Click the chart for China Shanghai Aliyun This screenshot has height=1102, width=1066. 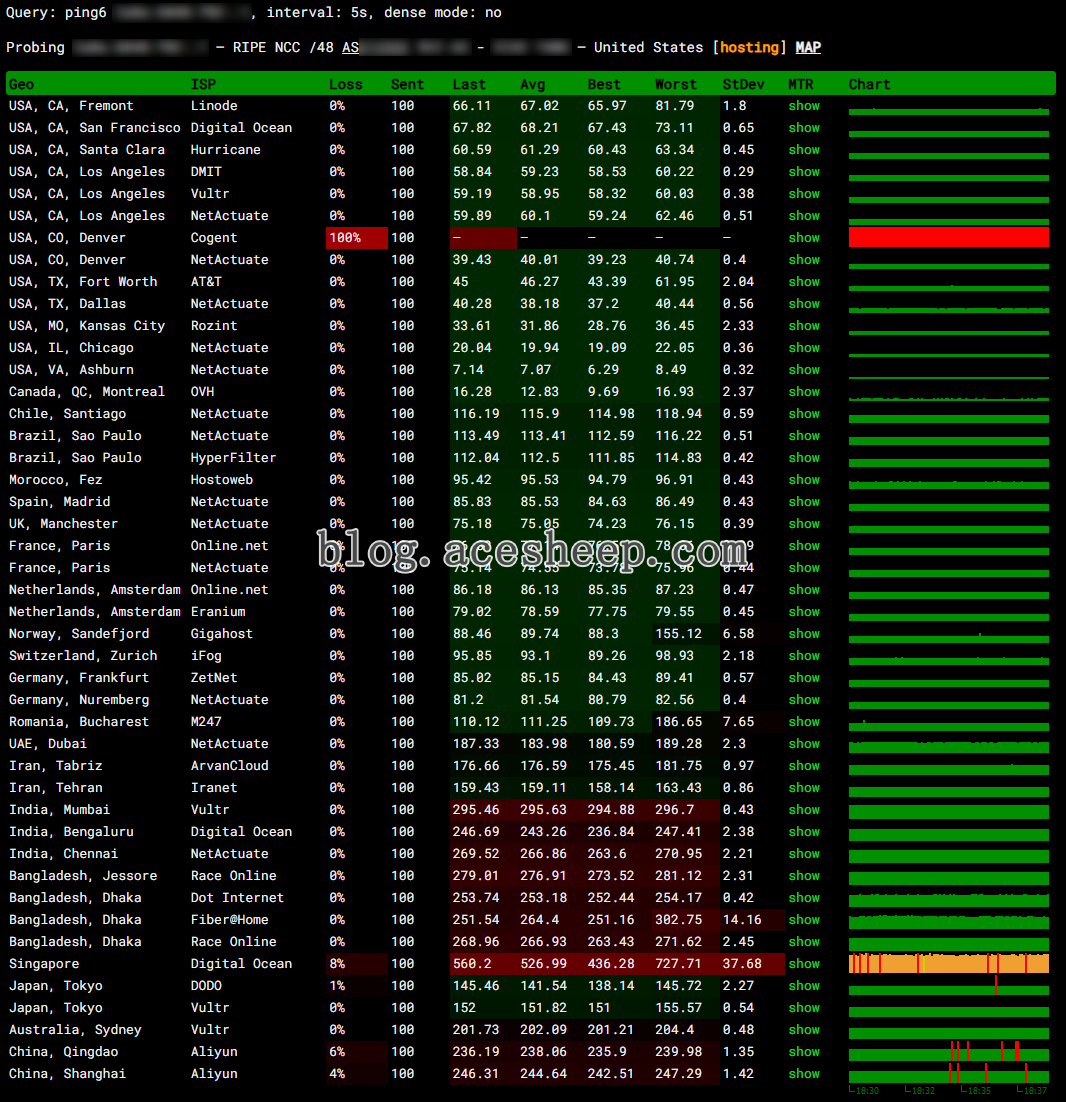948,1075
